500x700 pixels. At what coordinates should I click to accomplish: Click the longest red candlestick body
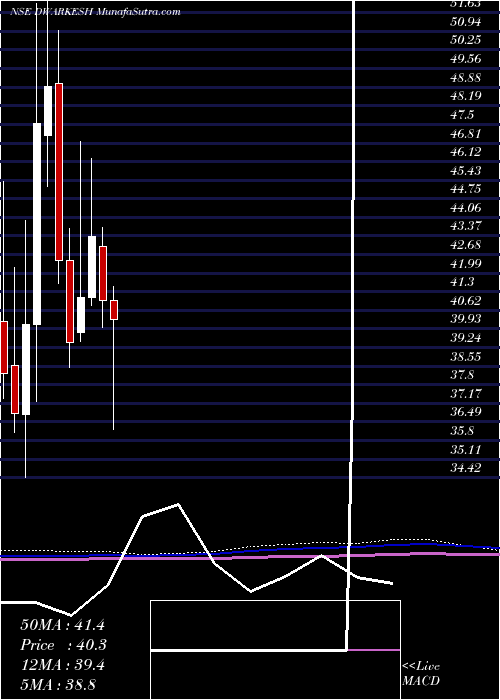click(59, 172)
